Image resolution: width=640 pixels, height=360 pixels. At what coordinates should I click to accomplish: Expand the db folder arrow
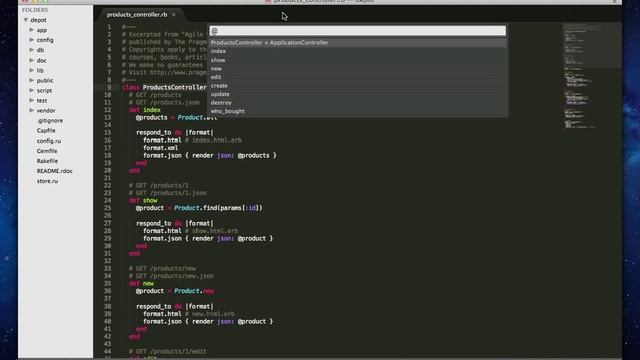31,50
